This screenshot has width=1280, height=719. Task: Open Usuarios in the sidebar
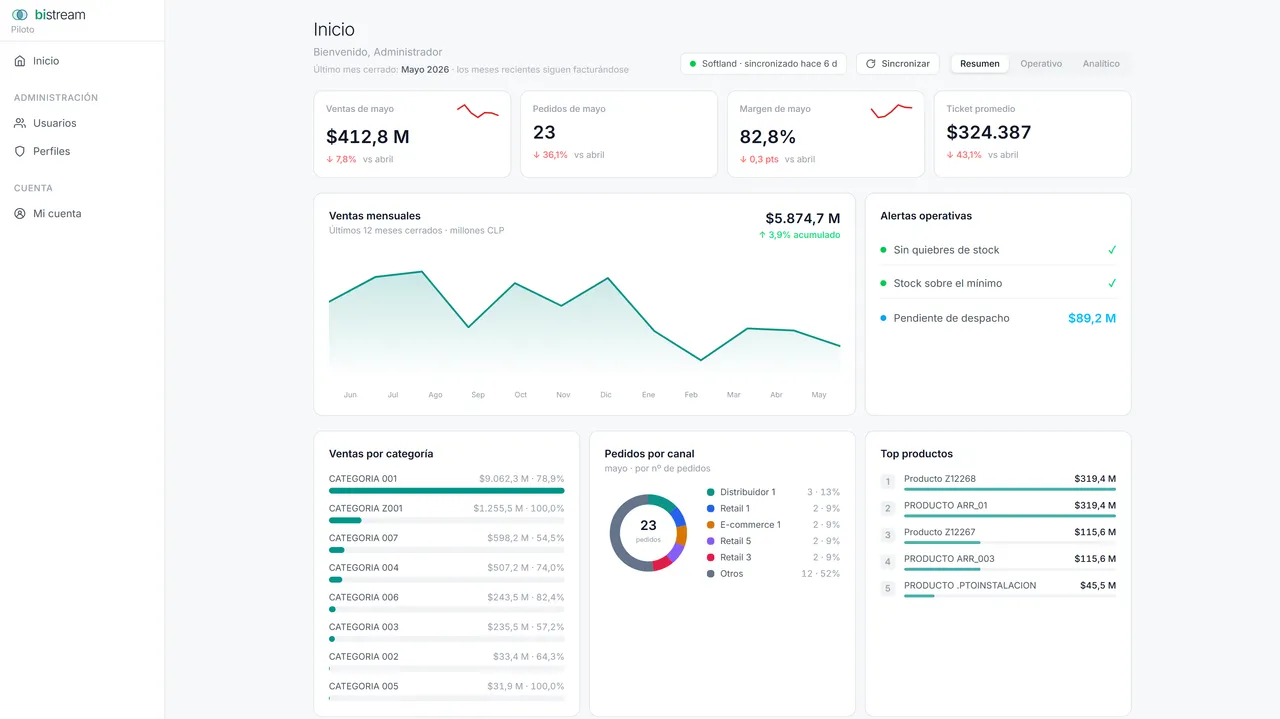(x=82, y=123)
